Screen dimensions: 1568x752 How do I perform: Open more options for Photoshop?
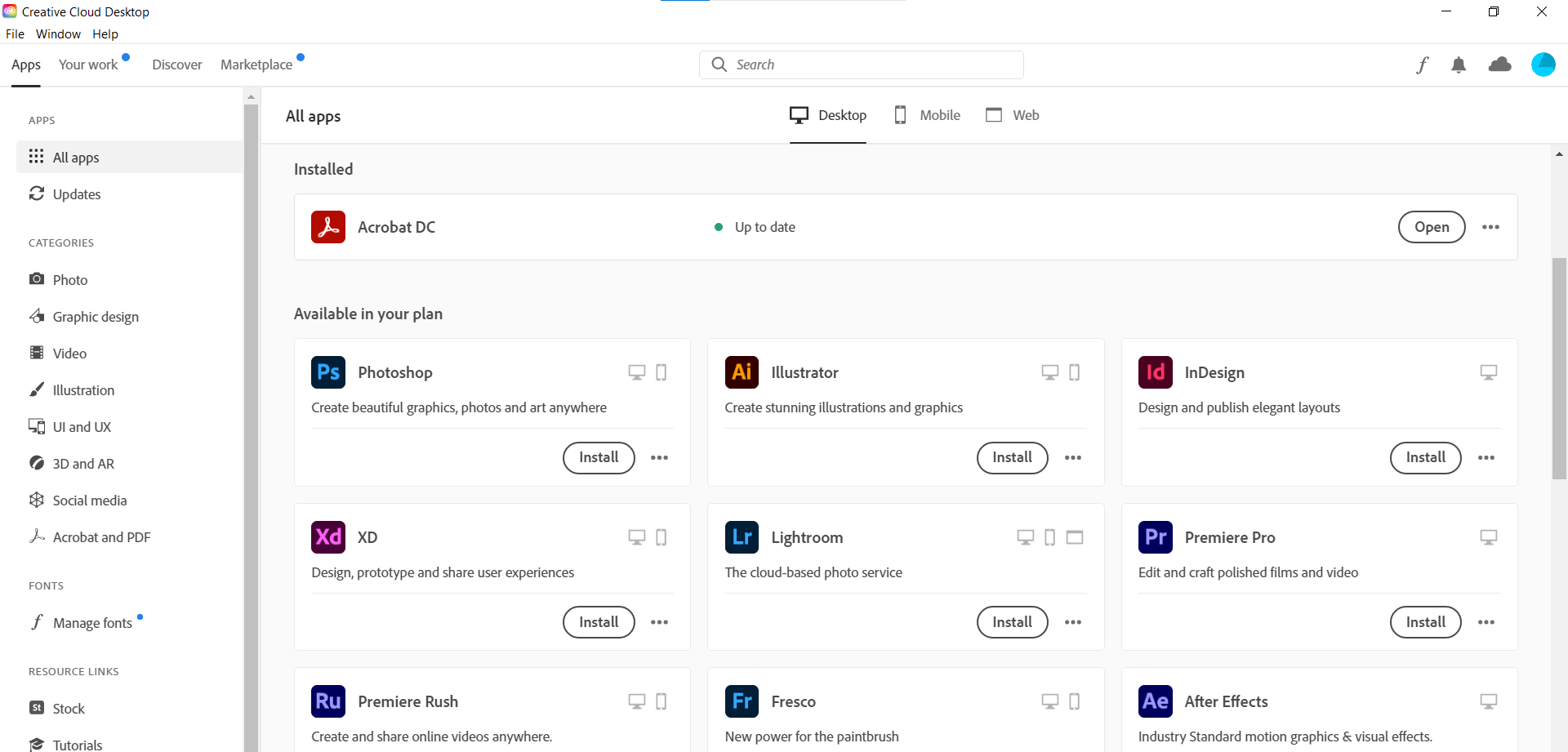[x=659, y=458]
